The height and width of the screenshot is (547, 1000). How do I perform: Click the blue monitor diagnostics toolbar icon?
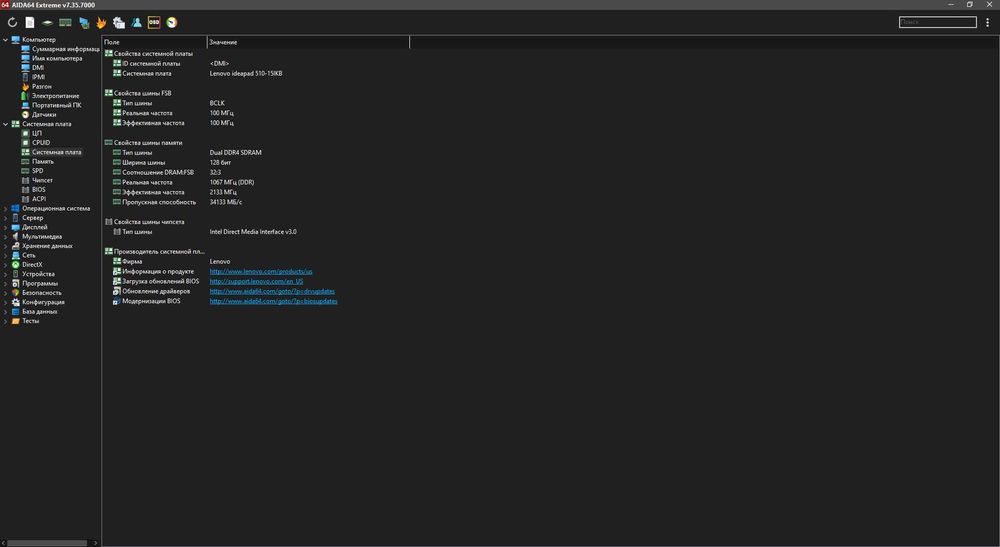[84, 22]
